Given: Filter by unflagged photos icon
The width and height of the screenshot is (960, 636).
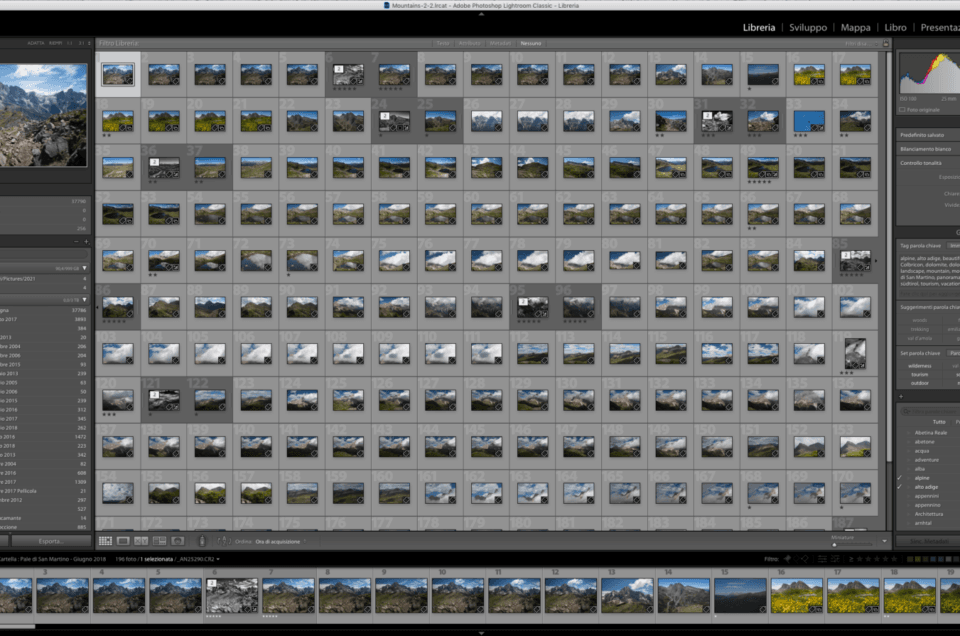Looking at the screenshot, I should coord(798,559).
